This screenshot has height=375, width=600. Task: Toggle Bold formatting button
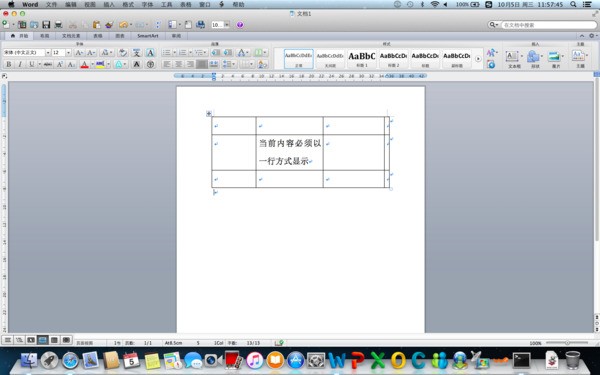8,64
